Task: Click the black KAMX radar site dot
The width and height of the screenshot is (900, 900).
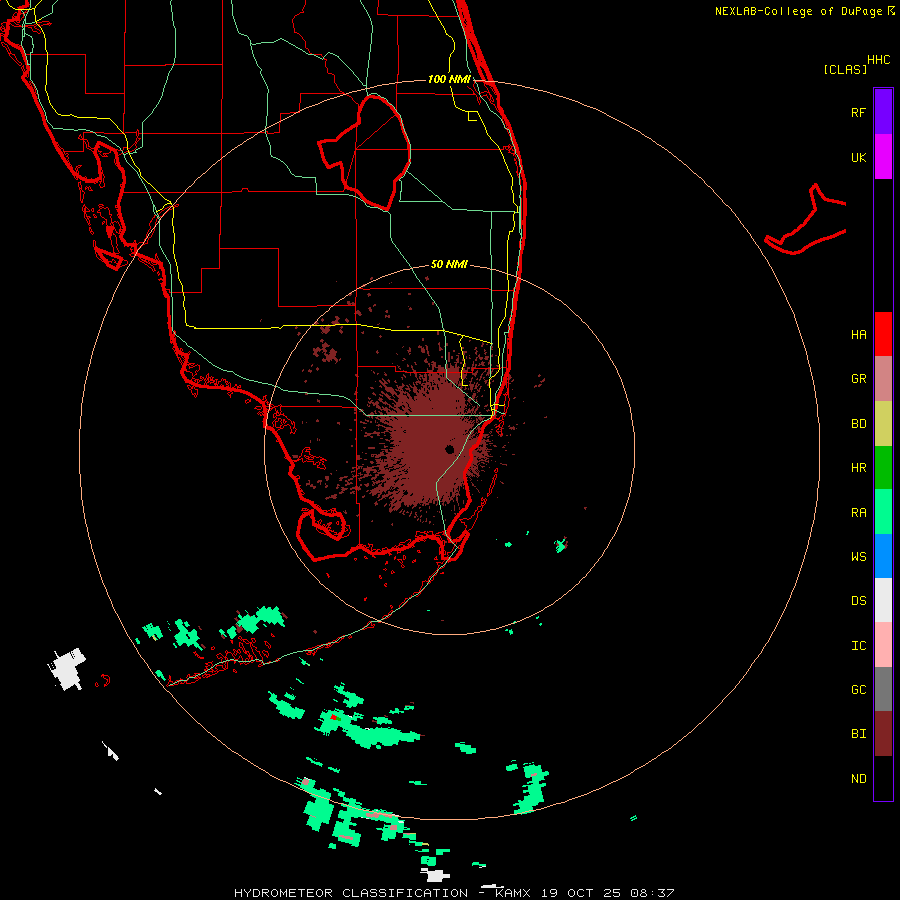Action: (x=449, y=449)
